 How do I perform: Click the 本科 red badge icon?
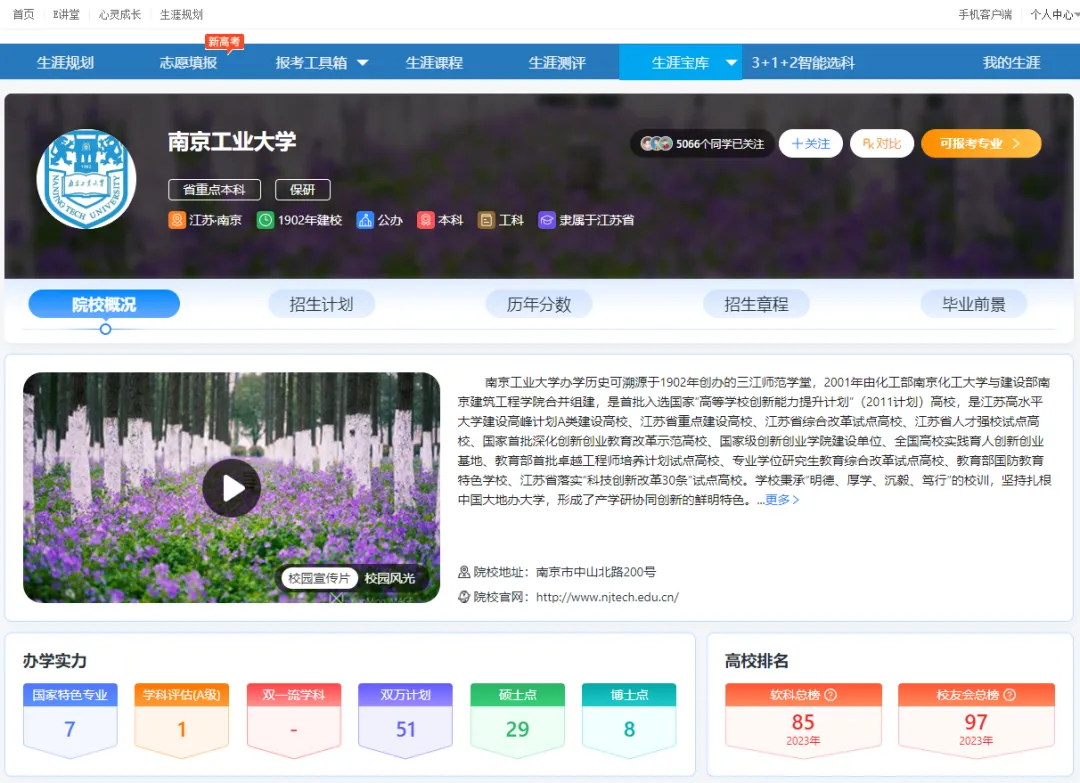(x=426, y=220)
